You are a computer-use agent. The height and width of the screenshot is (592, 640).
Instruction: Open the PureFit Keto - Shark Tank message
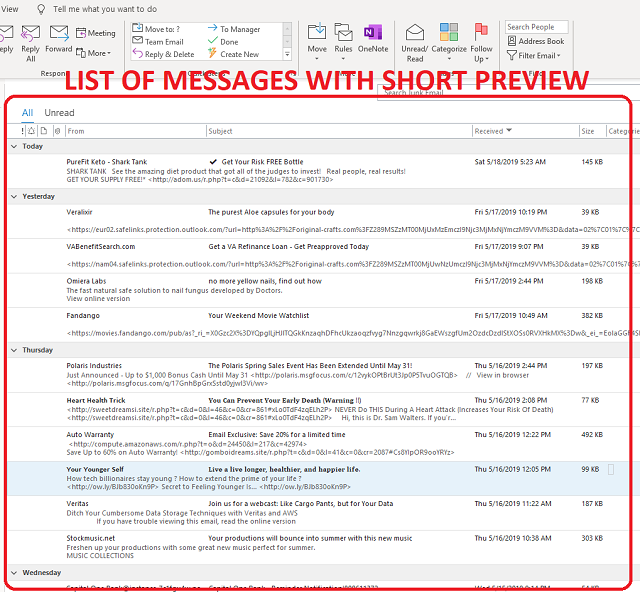click(318, 171)
